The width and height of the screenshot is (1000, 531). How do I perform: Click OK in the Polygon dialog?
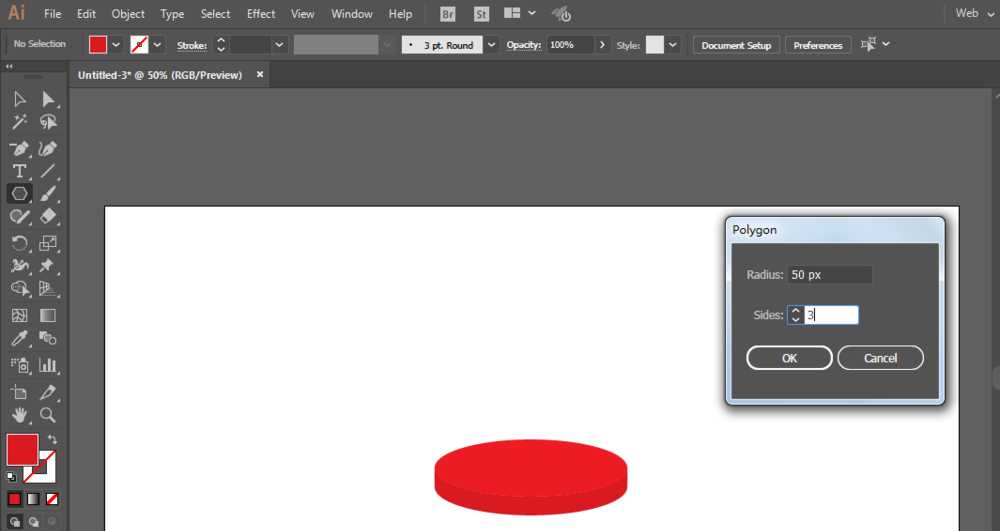(x=789, y=358)
